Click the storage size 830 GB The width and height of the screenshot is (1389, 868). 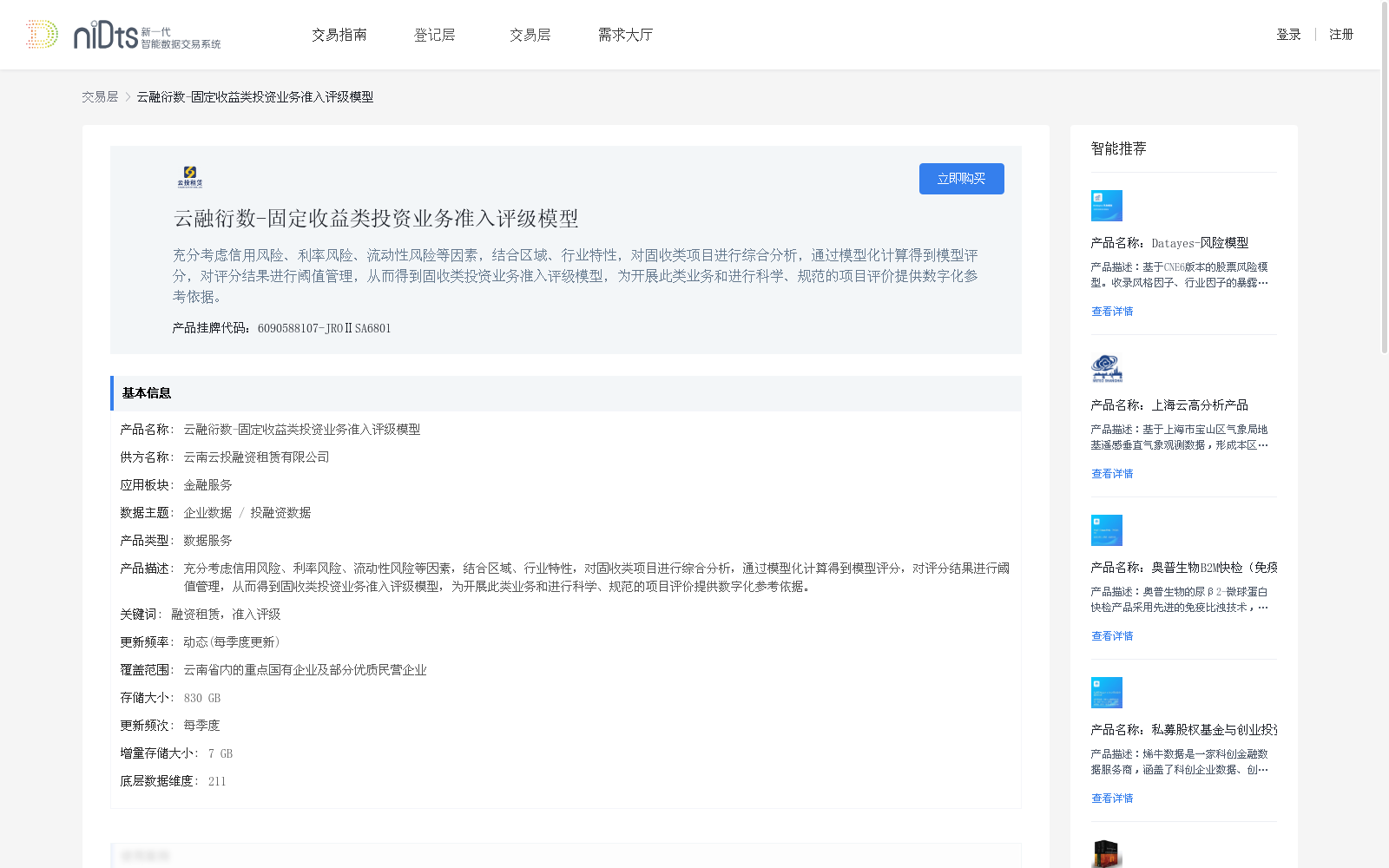pos(202,698)
